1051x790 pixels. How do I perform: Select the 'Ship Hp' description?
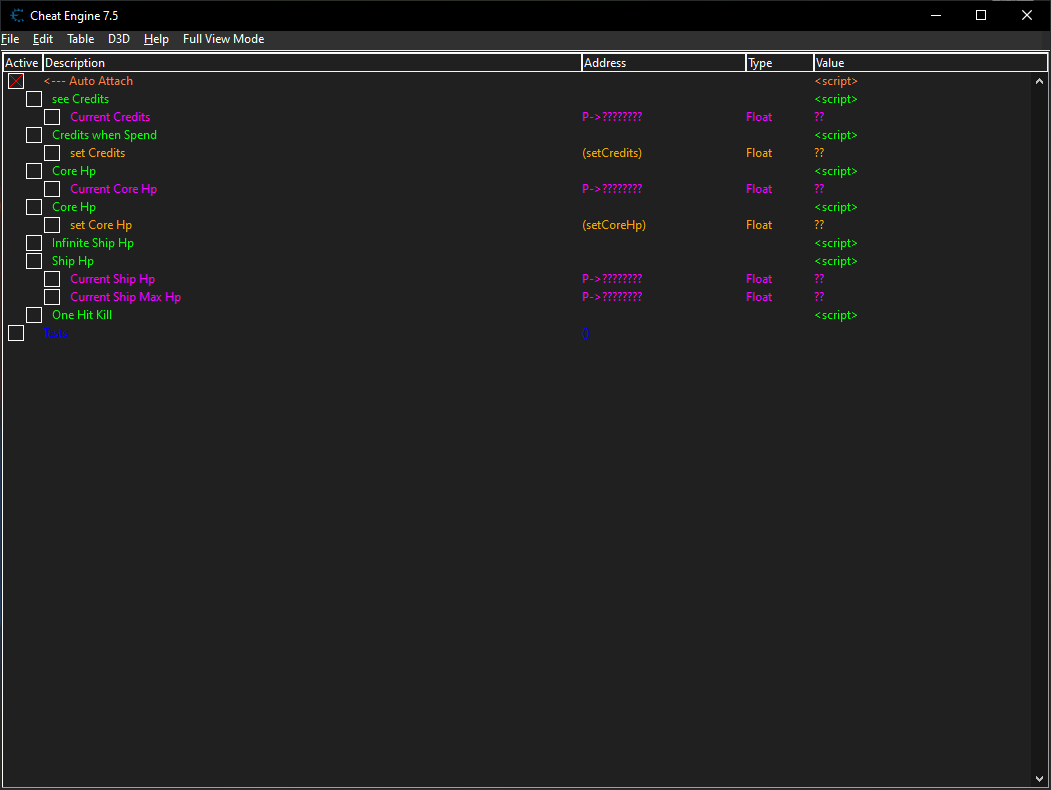tap(72, 261)
